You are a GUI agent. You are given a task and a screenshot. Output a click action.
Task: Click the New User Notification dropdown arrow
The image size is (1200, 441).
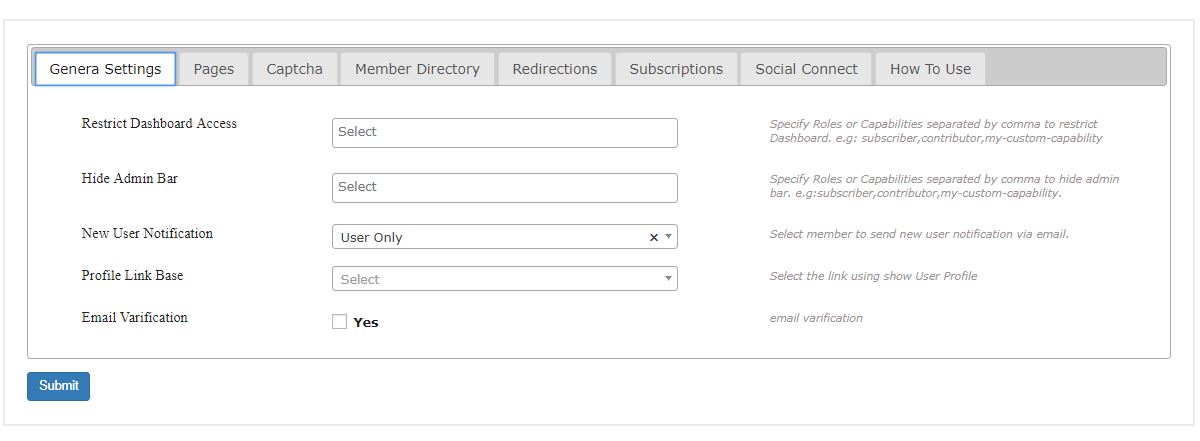(x=669, y=237)
